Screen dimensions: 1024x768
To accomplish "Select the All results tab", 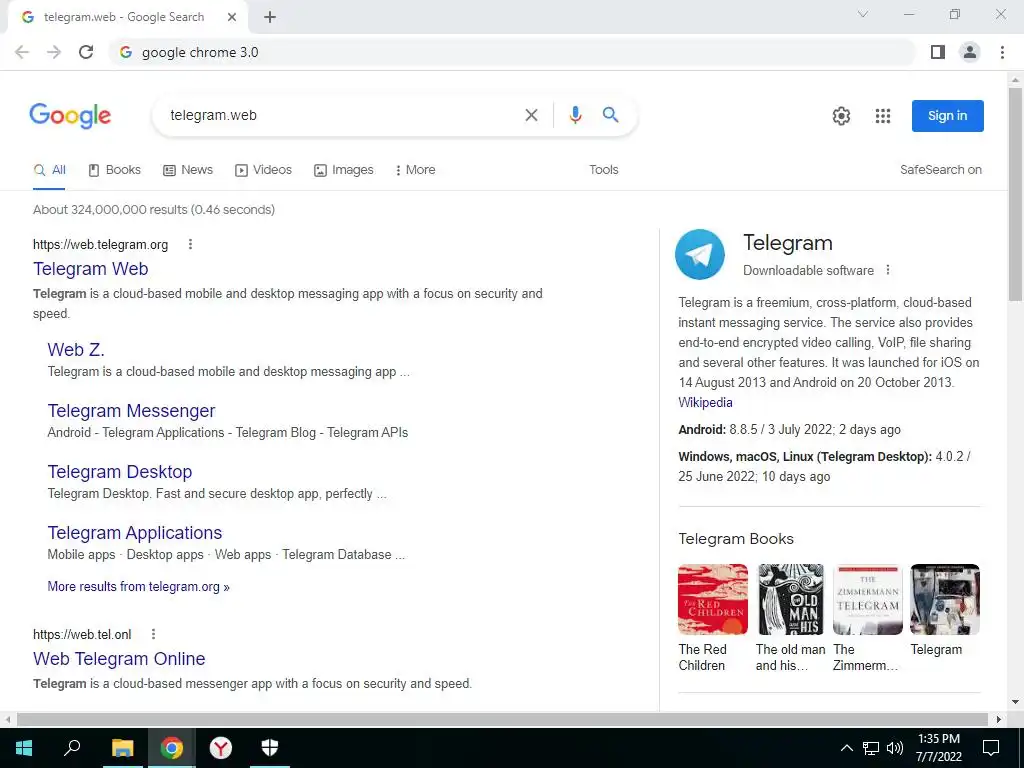I will coord(50,170).
